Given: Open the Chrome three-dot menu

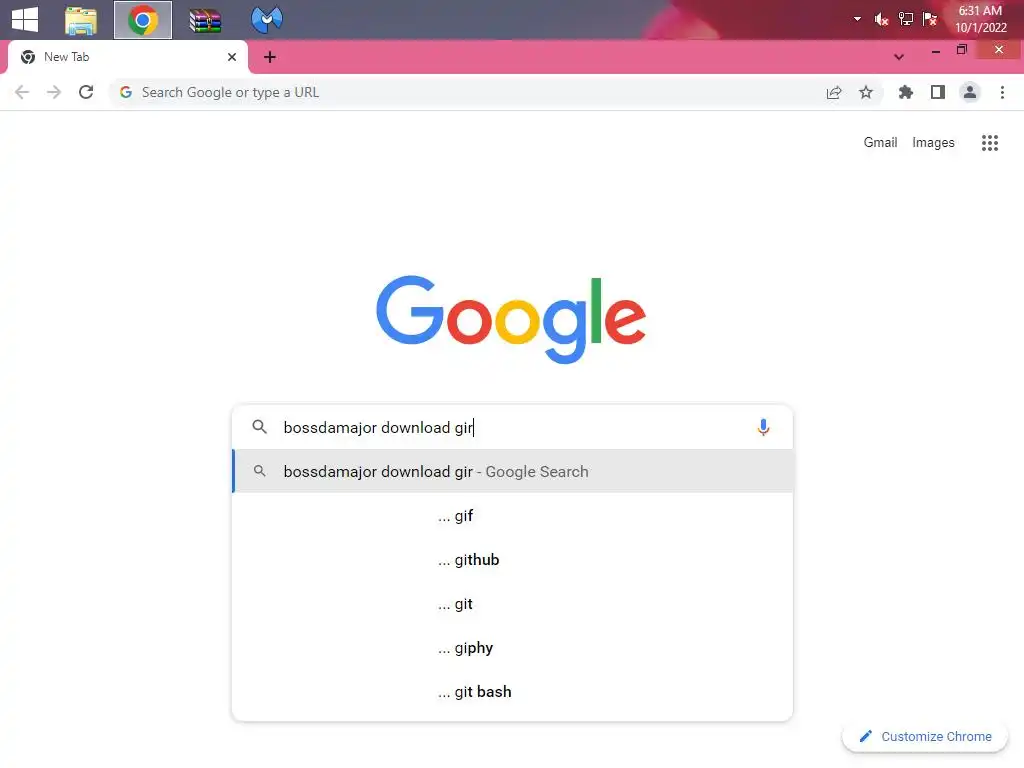Looking at the screenshot, I should [x=1002, y=92].
